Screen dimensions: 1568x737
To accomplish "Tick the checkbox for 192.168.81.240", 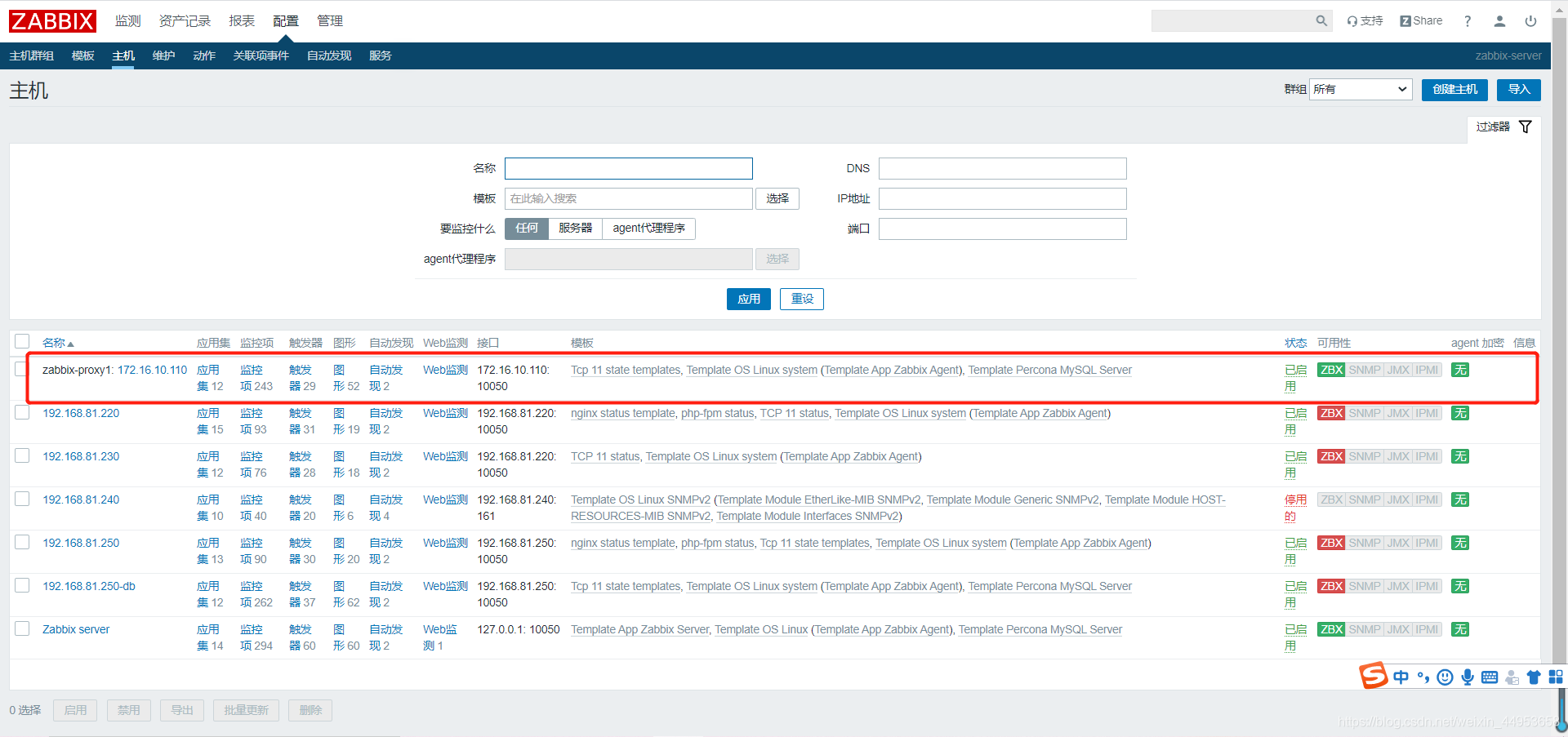I will 22,499.
